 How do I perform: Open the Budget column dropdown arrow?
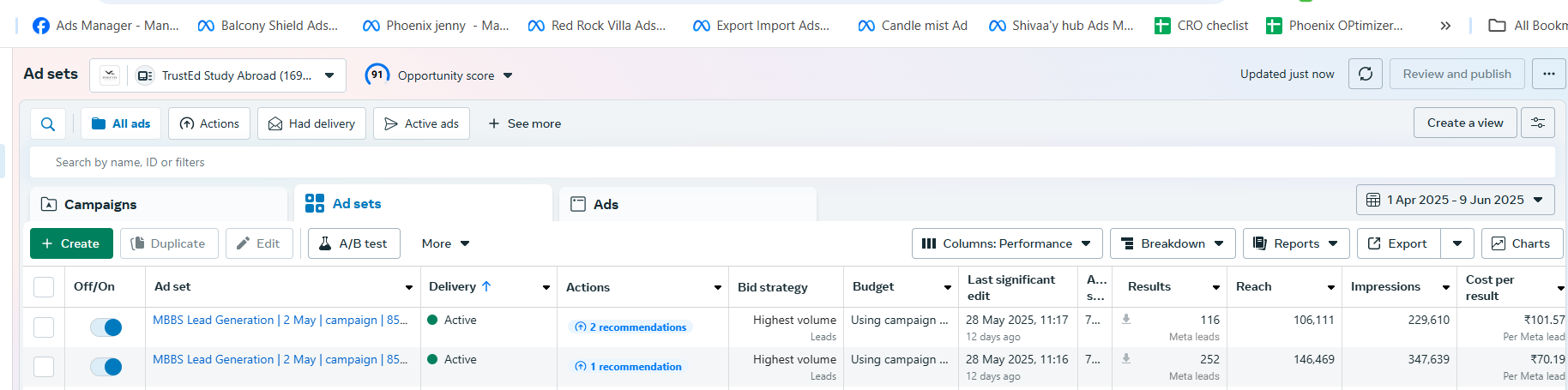tap(948, 287)
